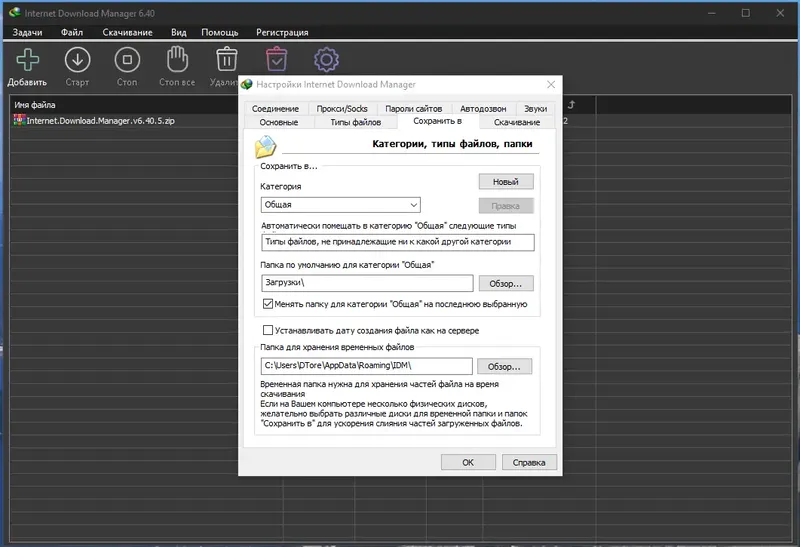Switch to the Прокси/Socks tab
The image size is (800, 547).
tap(342, 109)
